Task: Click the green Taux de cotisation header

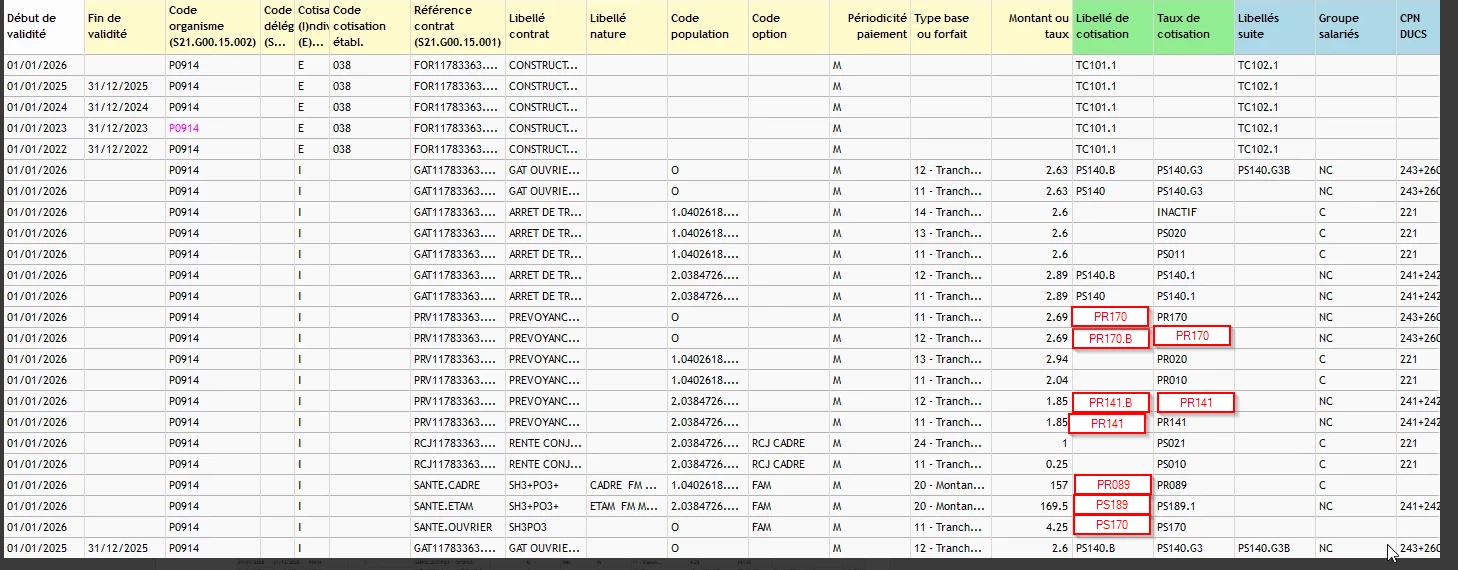Action: (1193, 27)
